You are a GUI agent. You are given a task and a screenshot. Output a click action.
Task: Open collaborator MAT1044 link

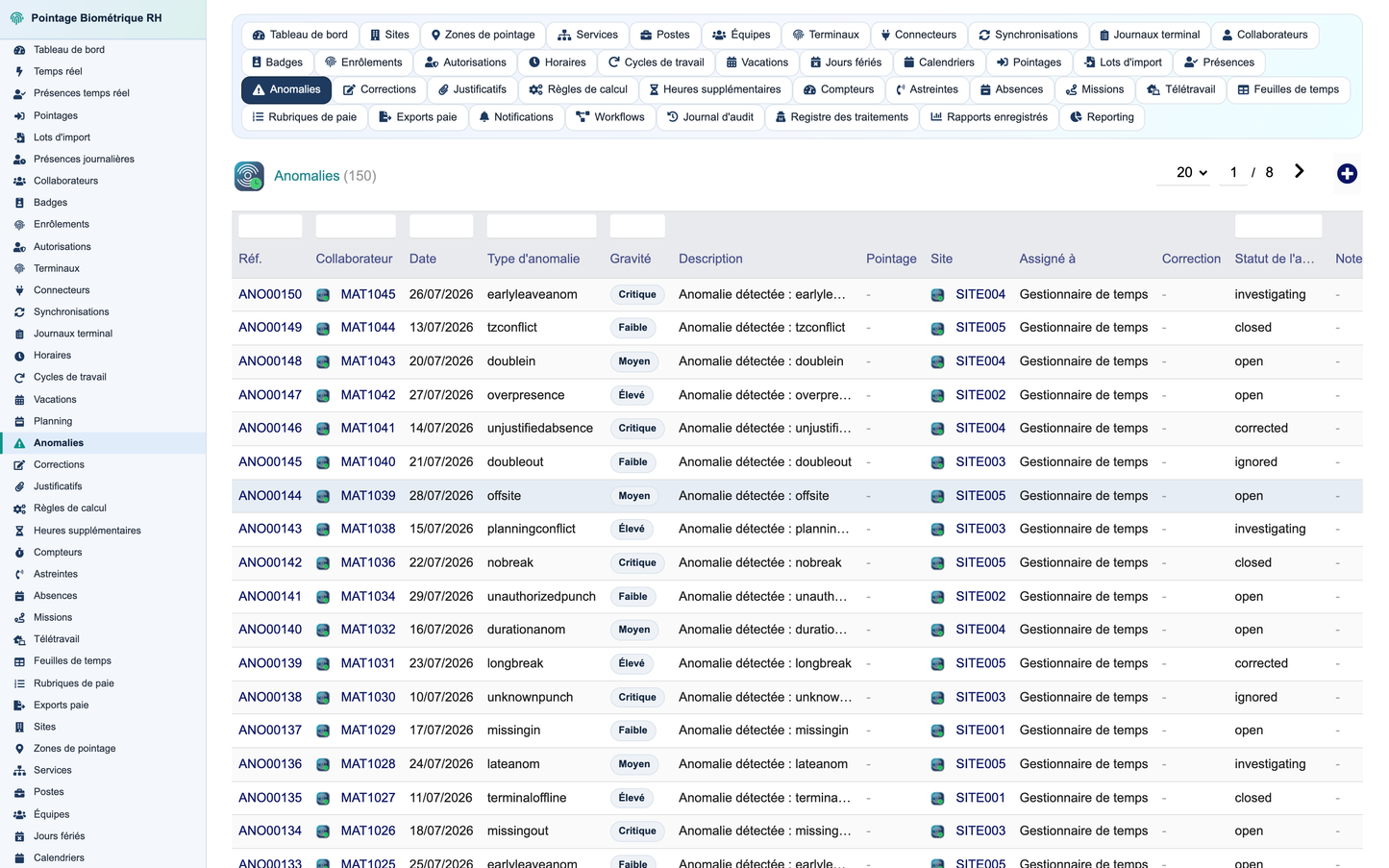(368, 327)
